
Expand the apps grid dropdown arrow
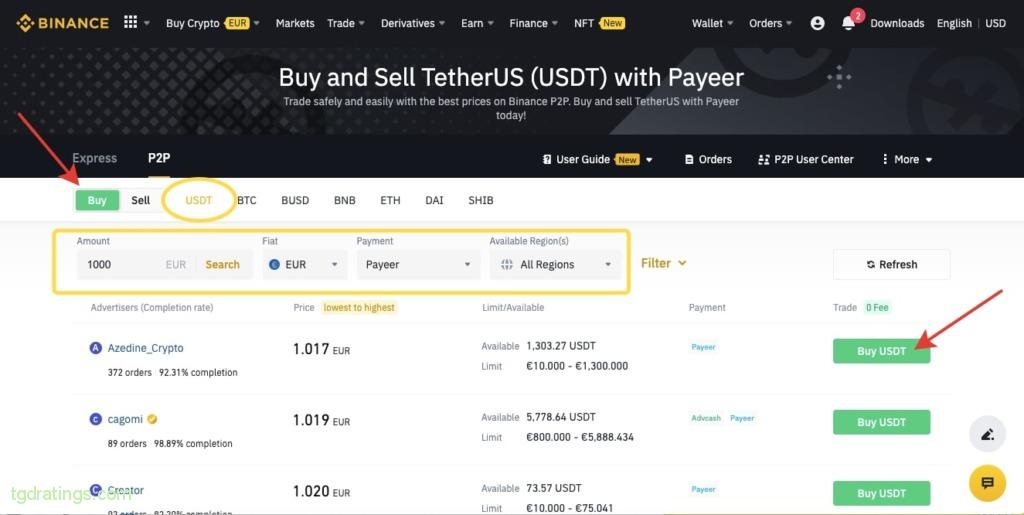147,23
